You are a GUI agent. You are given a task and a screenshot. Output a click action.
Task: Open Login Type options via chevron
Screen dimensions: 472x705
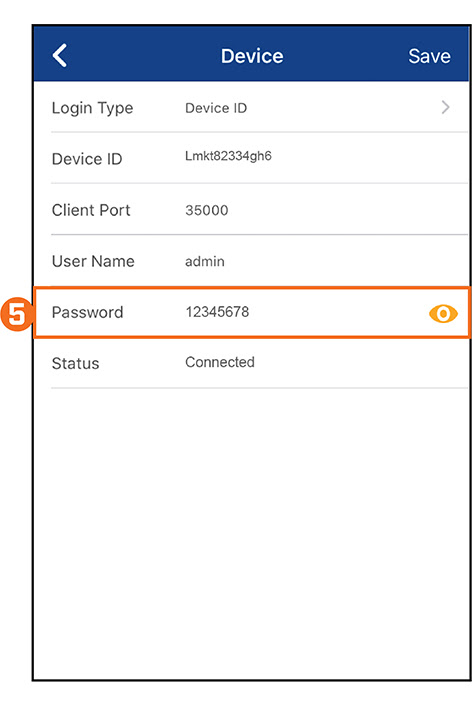tap(445, 107)
